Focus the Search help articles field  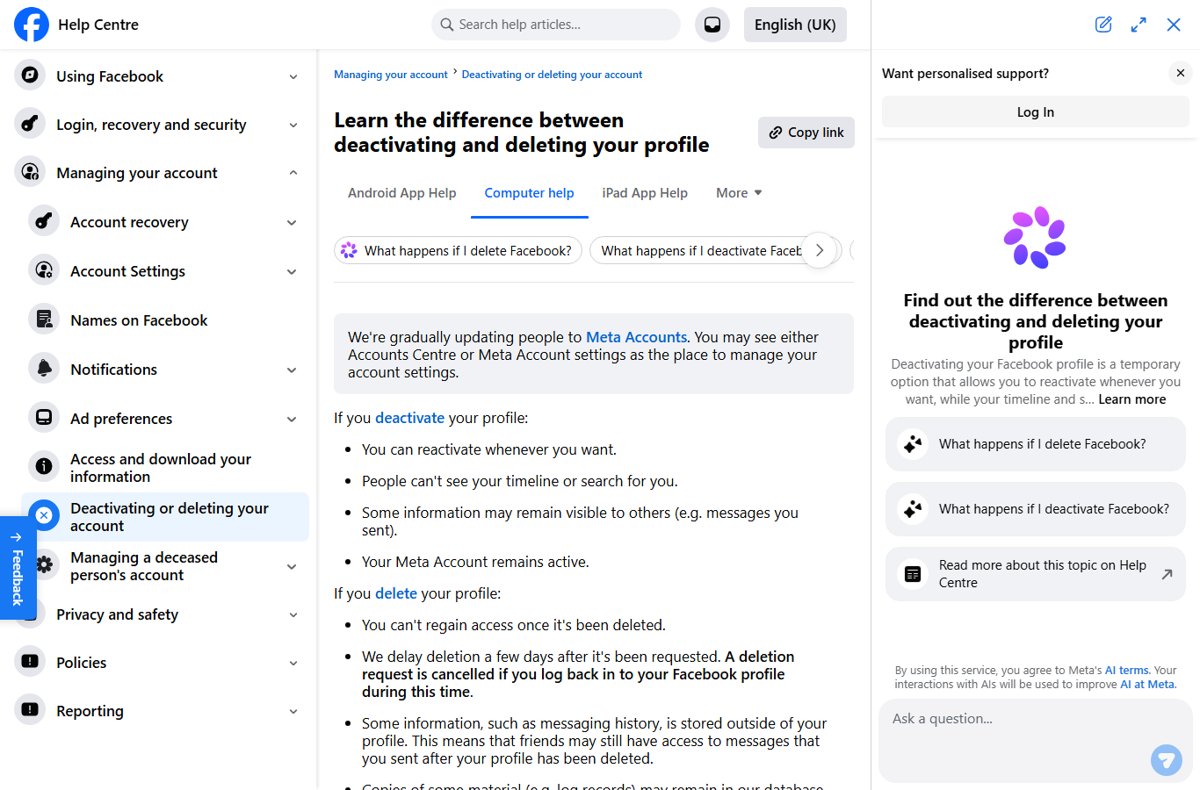pos(556,25)
